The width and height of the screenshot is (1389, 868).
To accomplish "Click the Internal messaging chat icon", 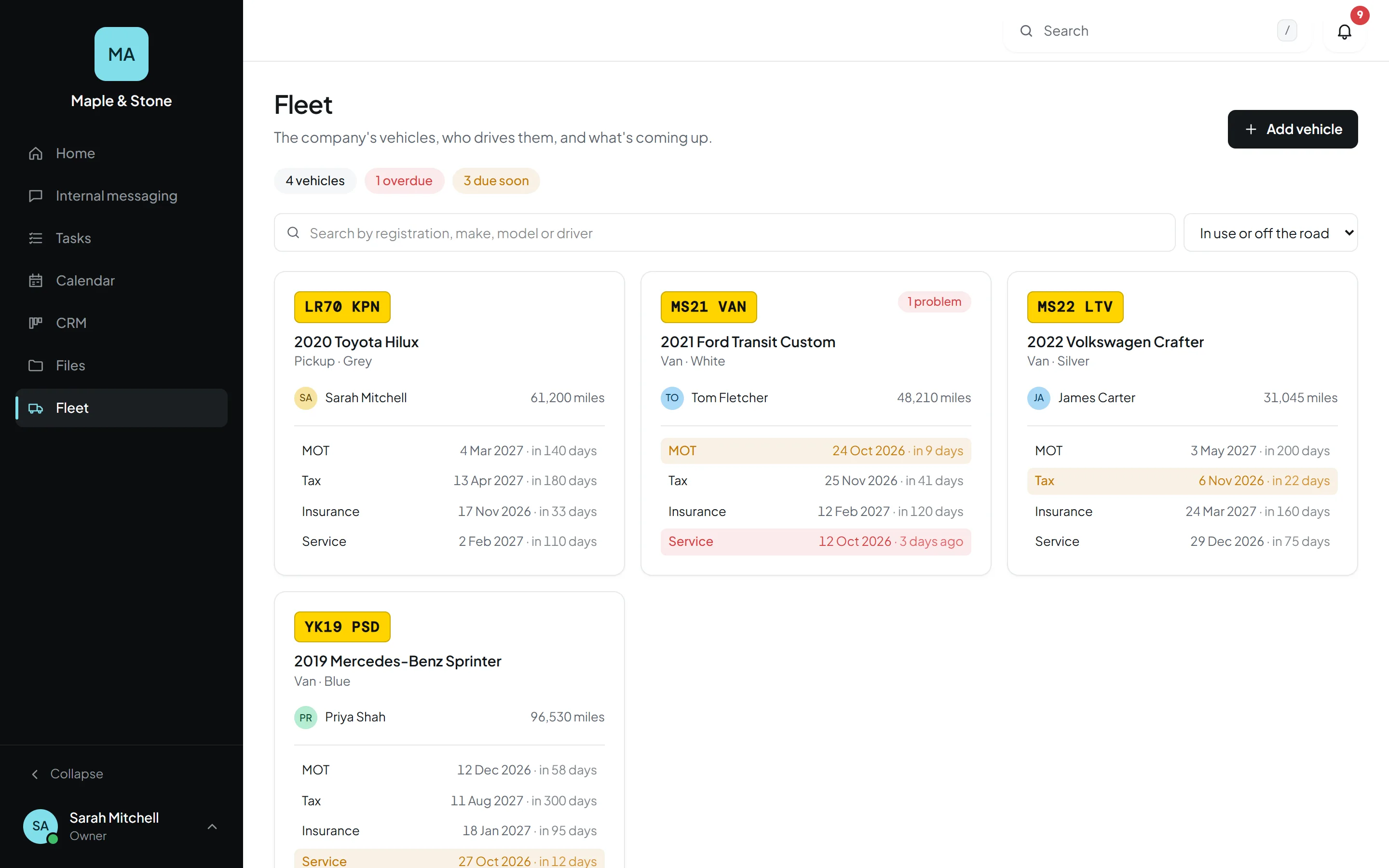I will point(36,196).
